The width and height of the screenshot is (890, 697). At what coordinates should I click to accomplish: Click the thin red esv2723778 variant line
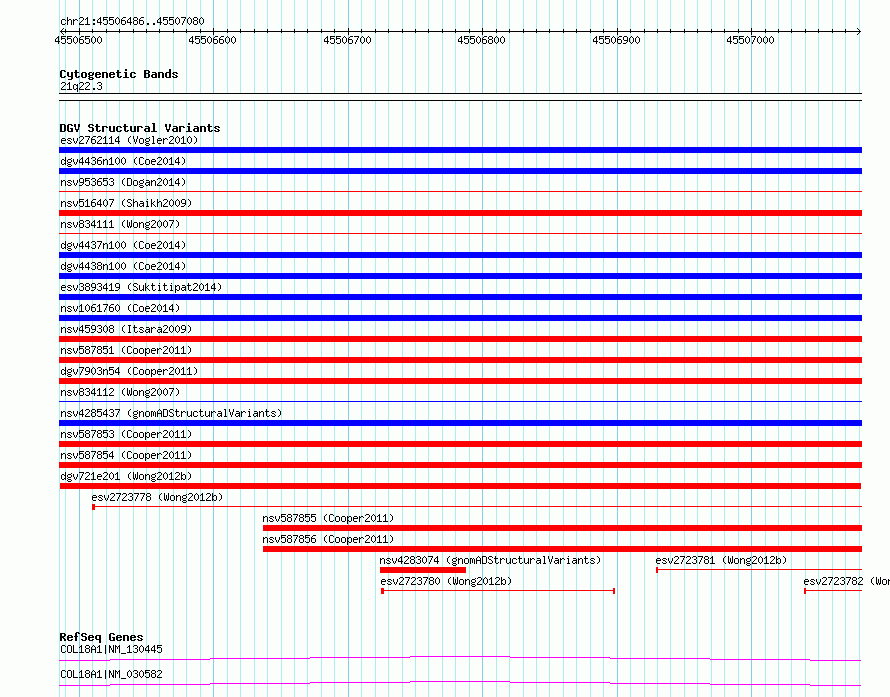click(477, 506)
